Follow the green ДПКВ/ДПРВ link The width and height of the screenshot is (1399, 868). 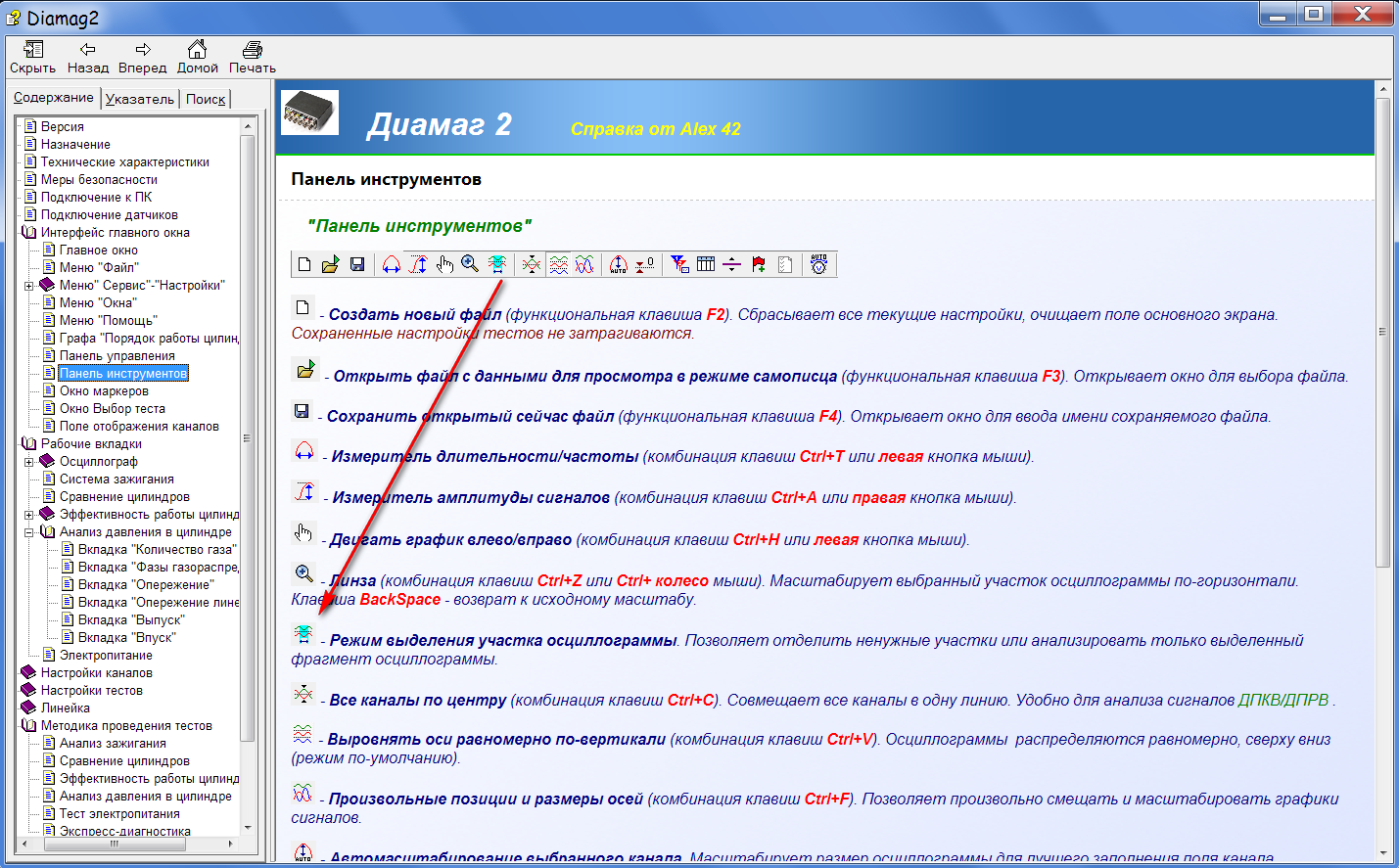click(1283, 700)
